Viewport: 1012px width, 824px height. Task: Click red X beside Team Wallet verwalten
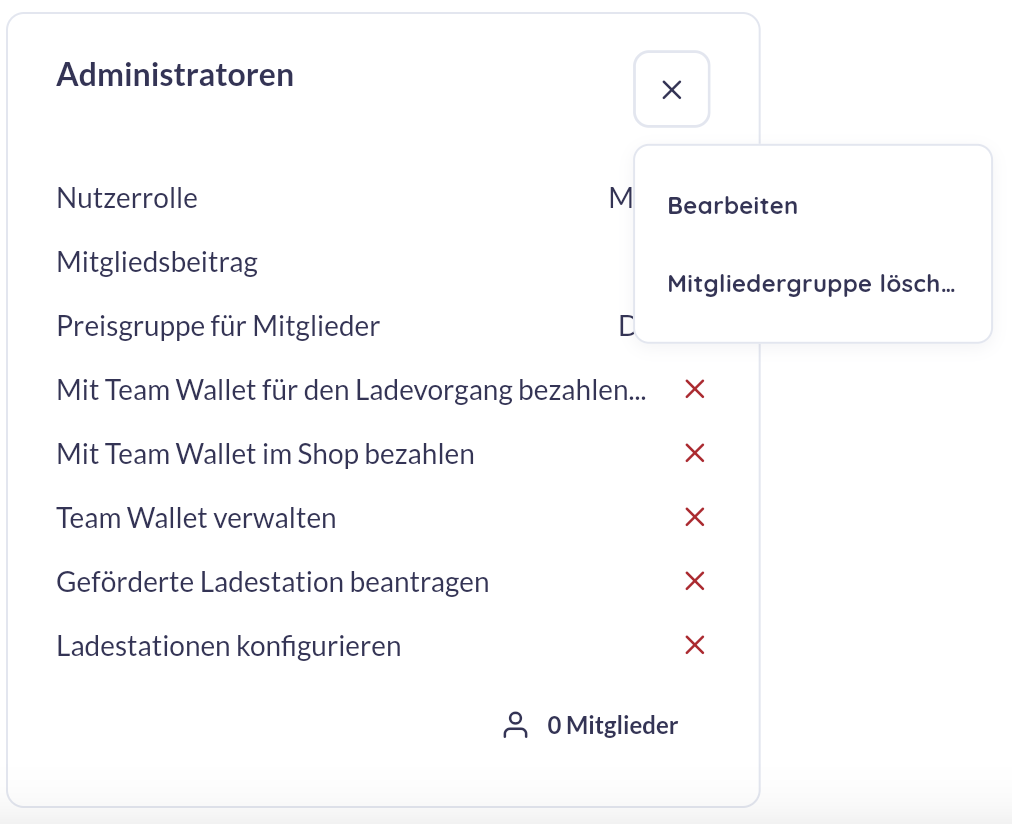[x=694, y=517]
